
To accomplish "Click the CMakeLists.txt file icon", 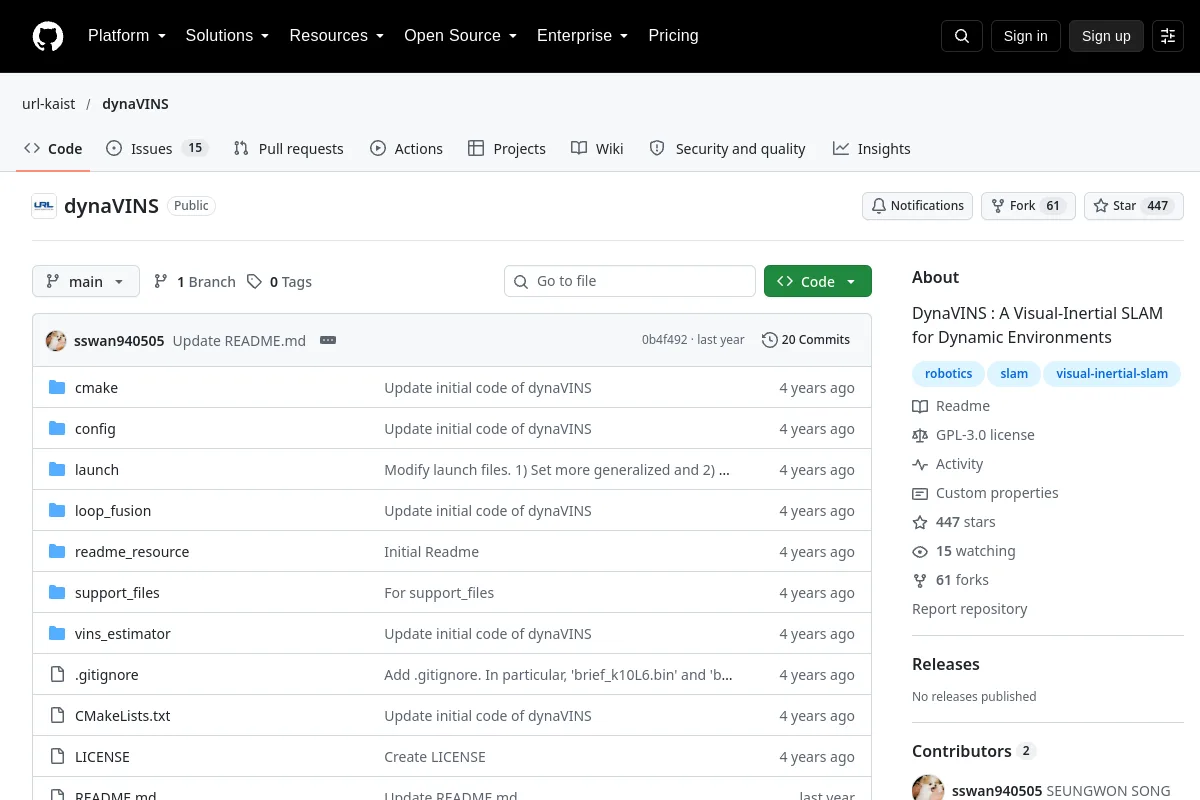I will 57,716.
